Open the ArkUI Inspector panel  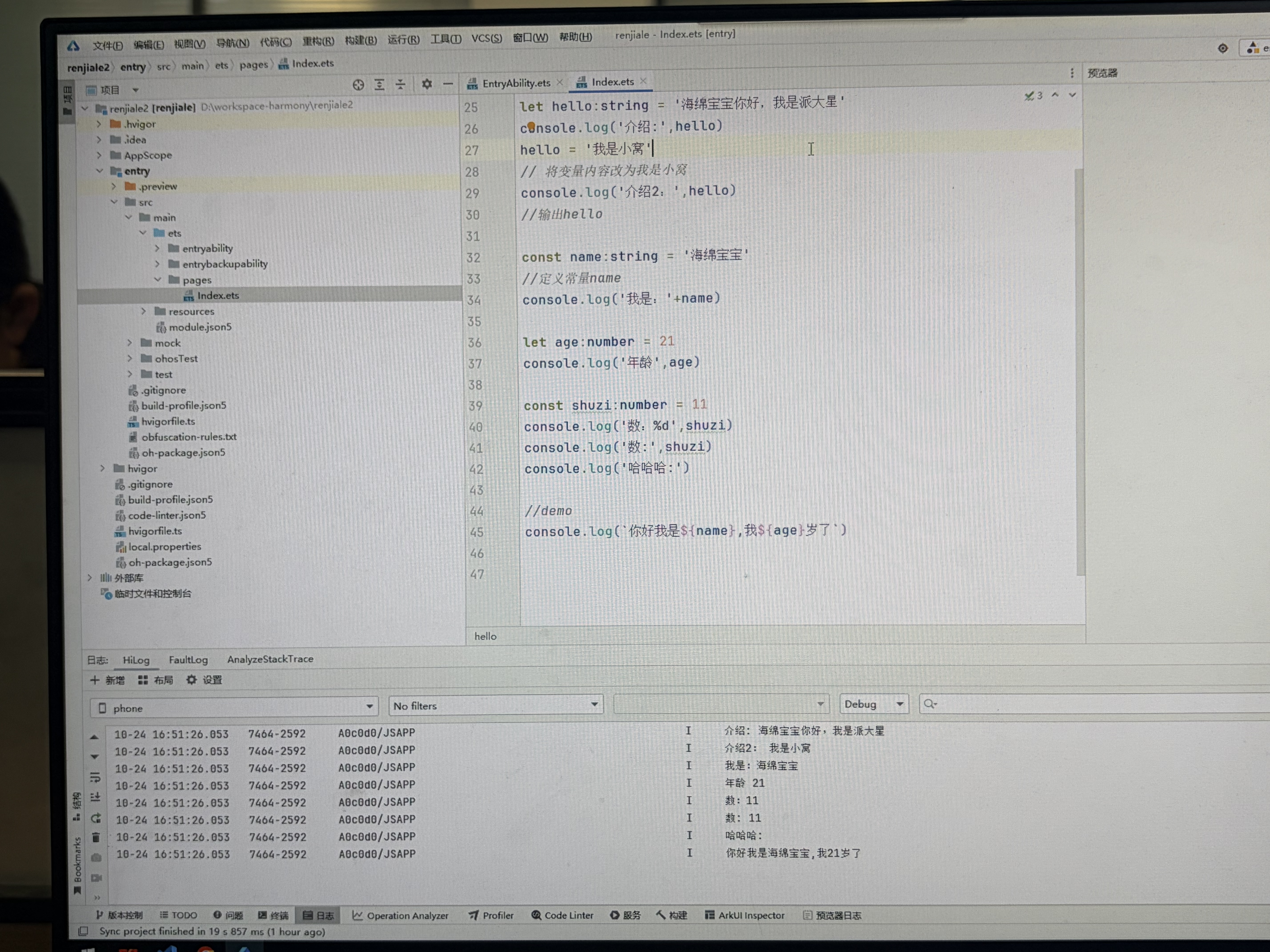[744, 915]
